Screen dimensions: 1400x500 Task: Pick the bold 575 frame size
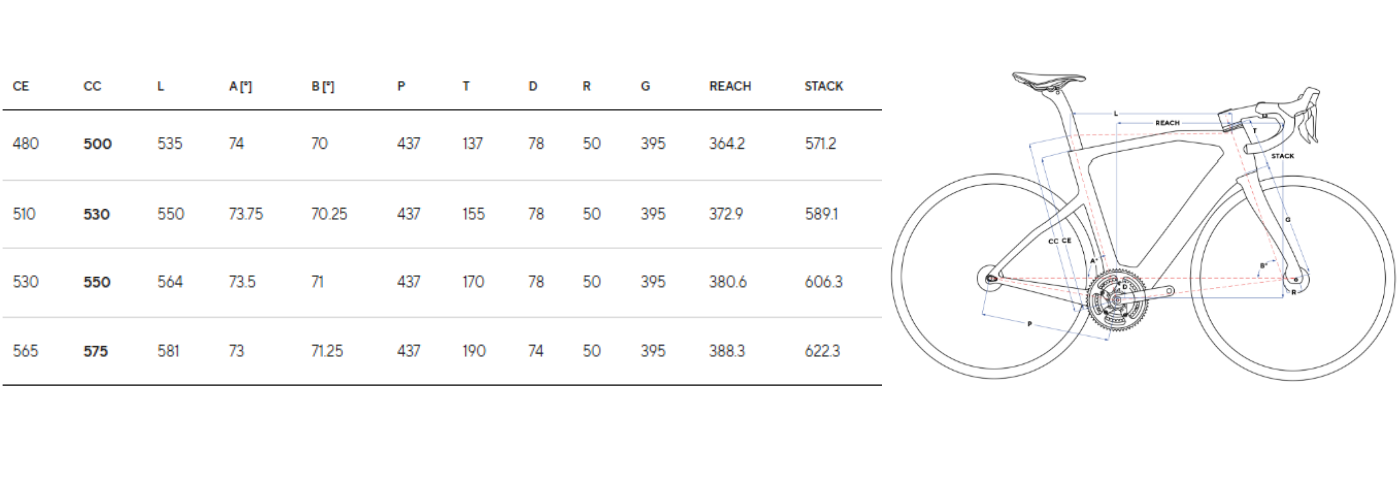[x=96, y=351]
